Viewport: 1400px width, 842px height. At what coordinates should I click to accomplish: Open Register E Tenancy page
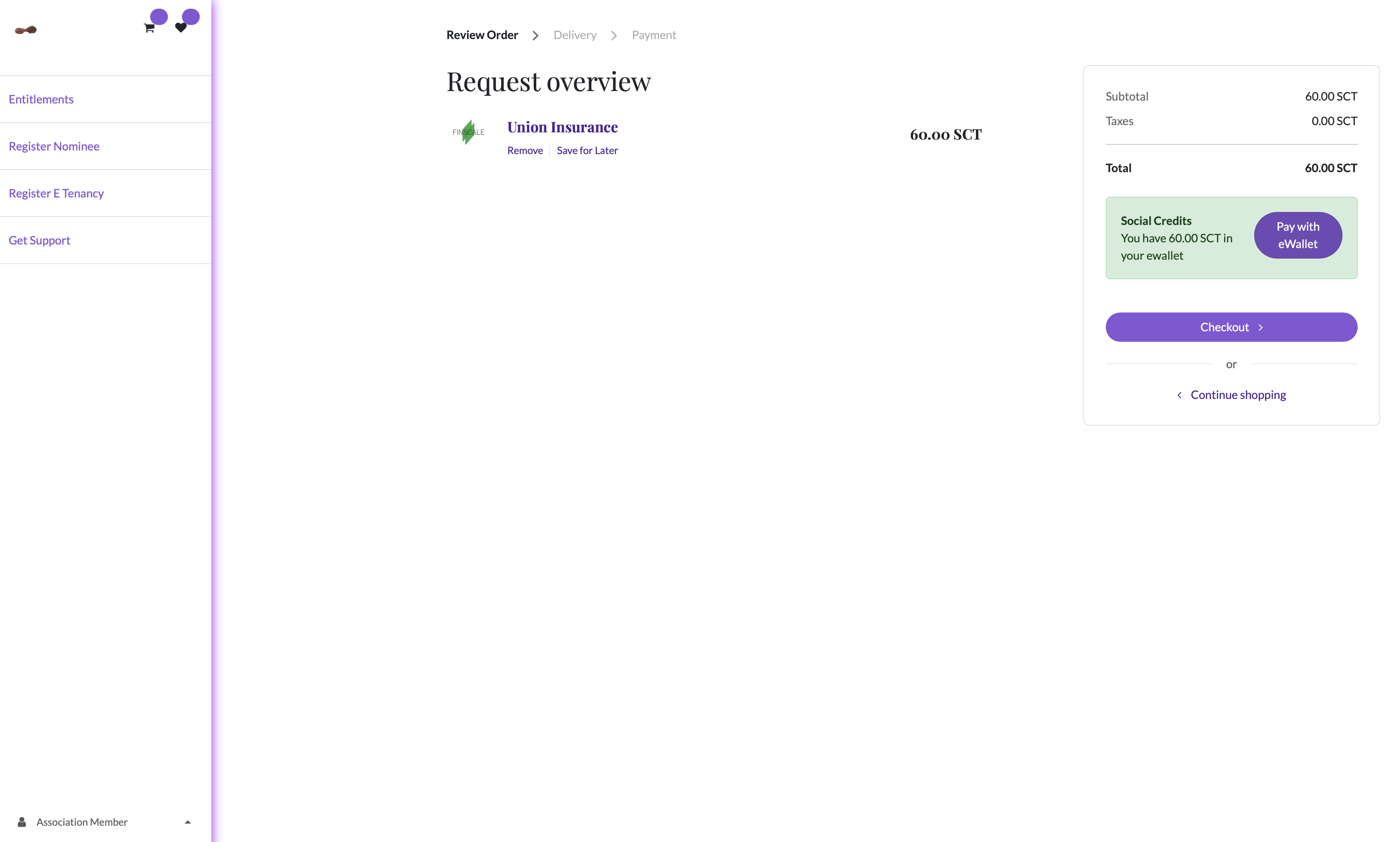click(56, 194)
